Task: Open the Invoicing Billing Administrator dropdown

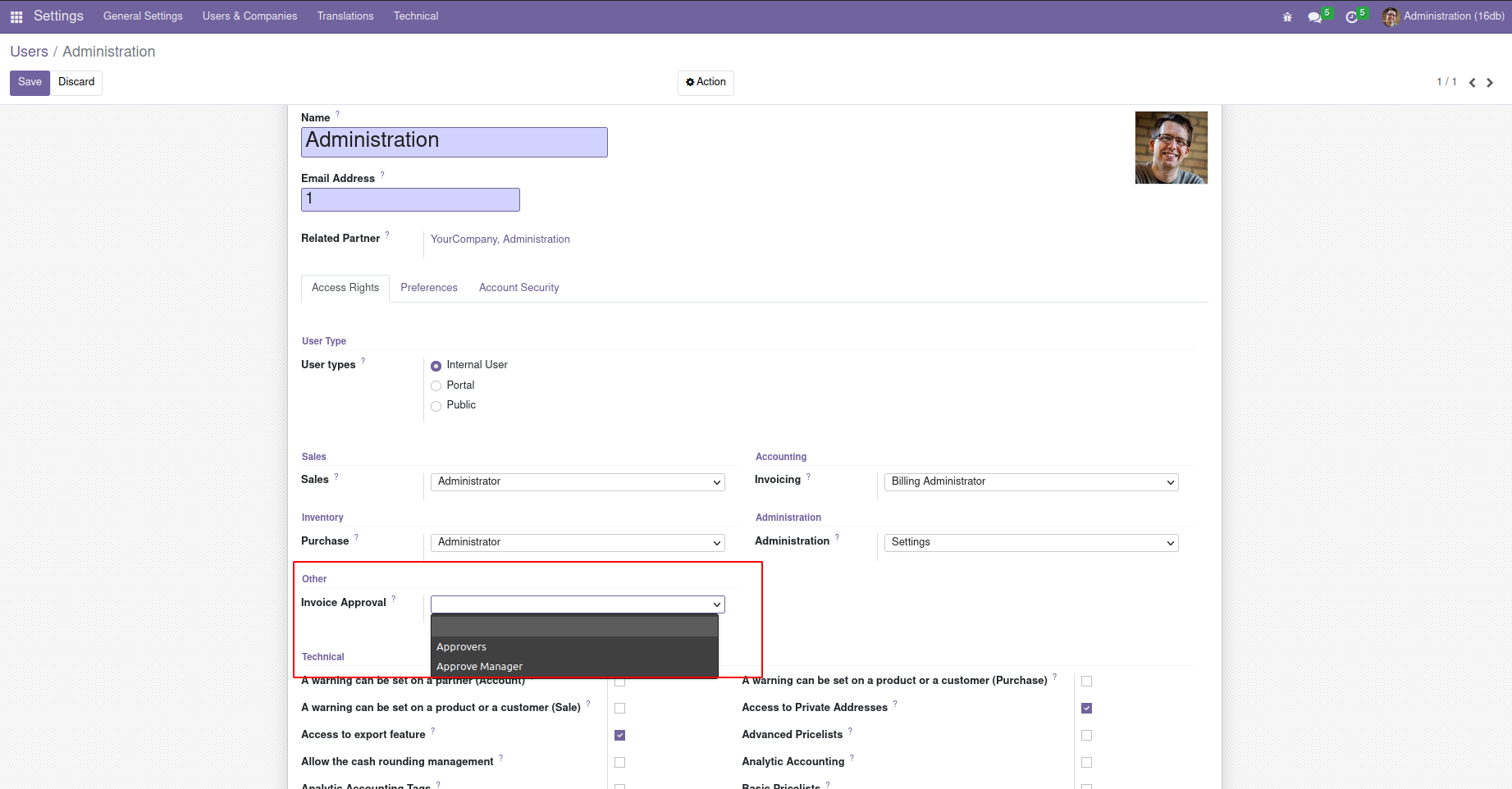Action: click(1030, 482)
